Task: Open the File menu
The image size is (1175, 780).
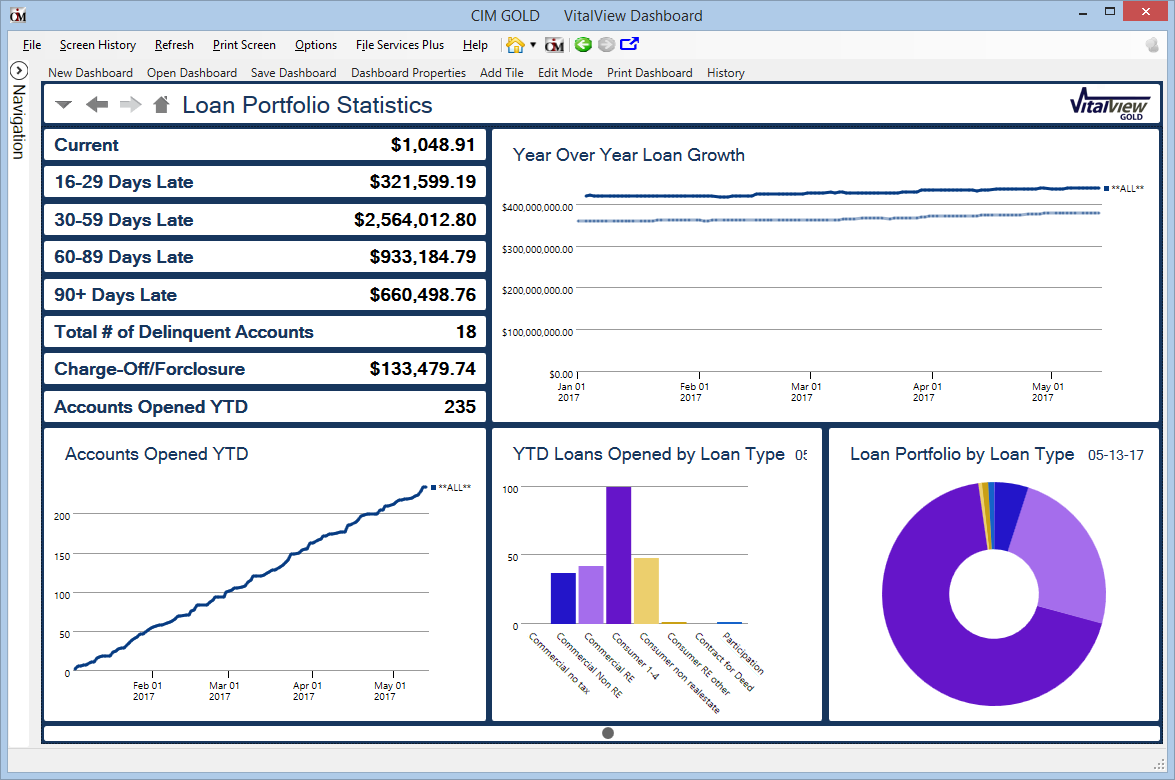Action: [31, 45]
